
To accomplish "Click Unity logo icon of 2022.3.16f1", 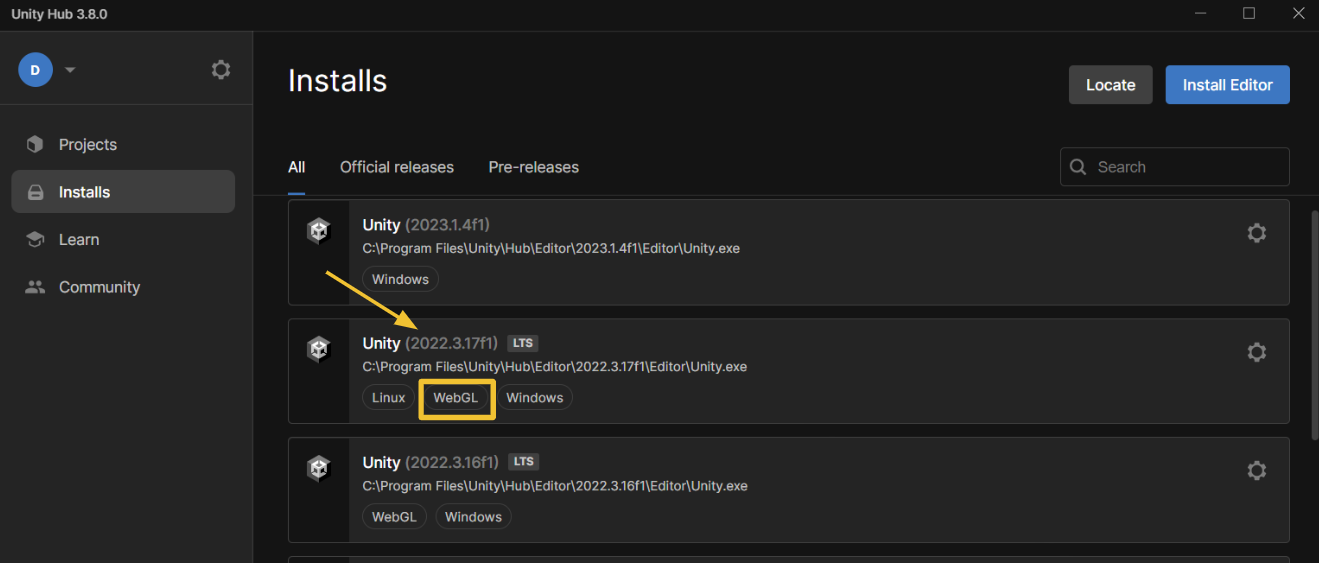I will coord(318,468).
